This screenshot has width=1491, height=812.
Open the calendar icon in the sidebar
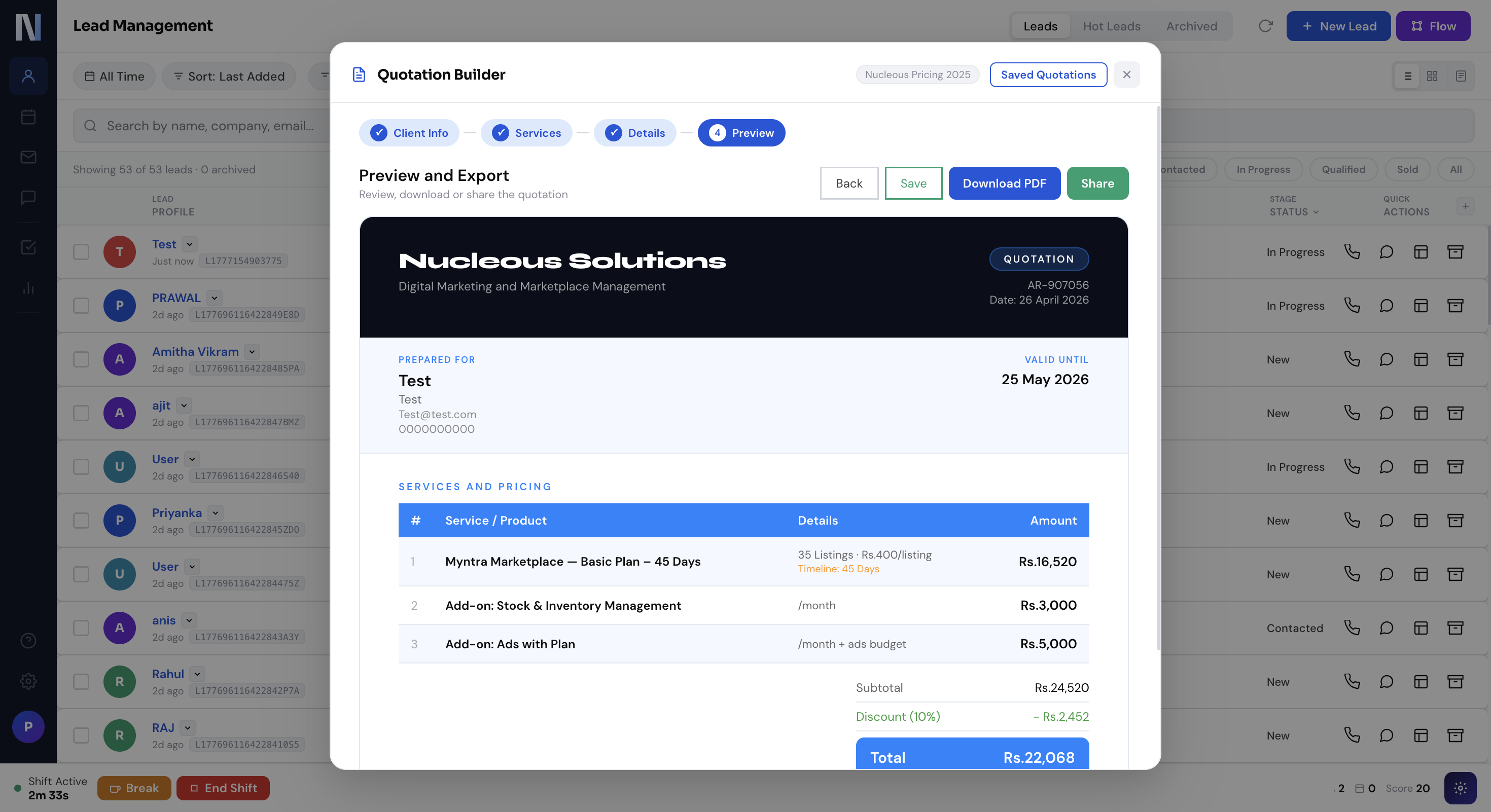coord(28,117)
